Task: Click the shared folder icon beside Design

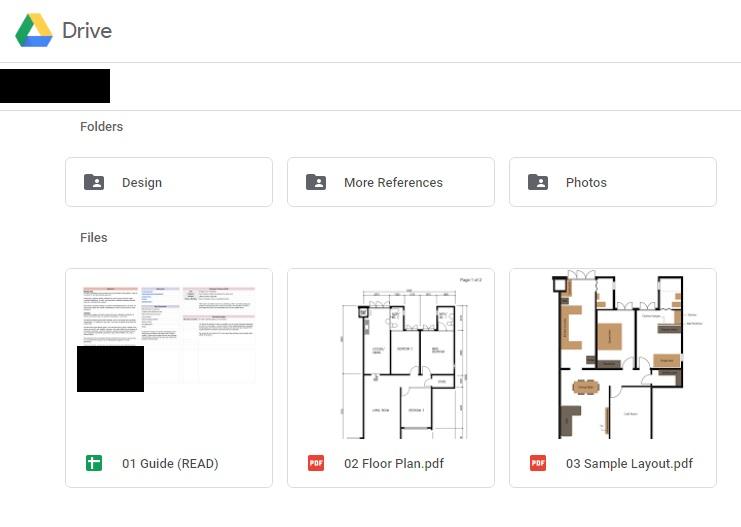Action: point(94,182)
